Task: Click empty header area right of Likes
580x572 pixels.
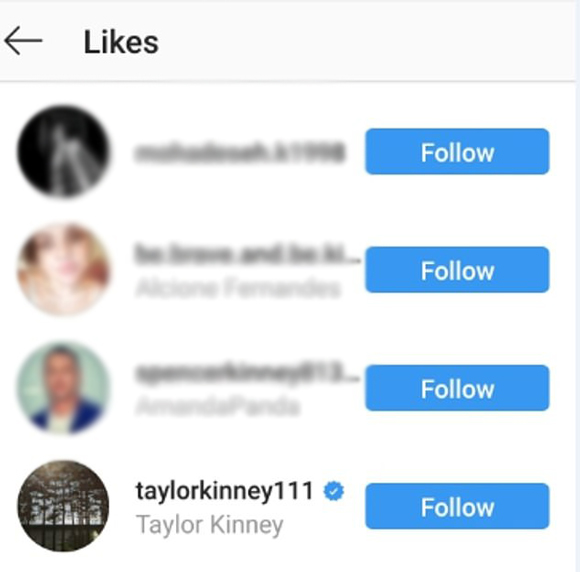Action: pos(366,41)
